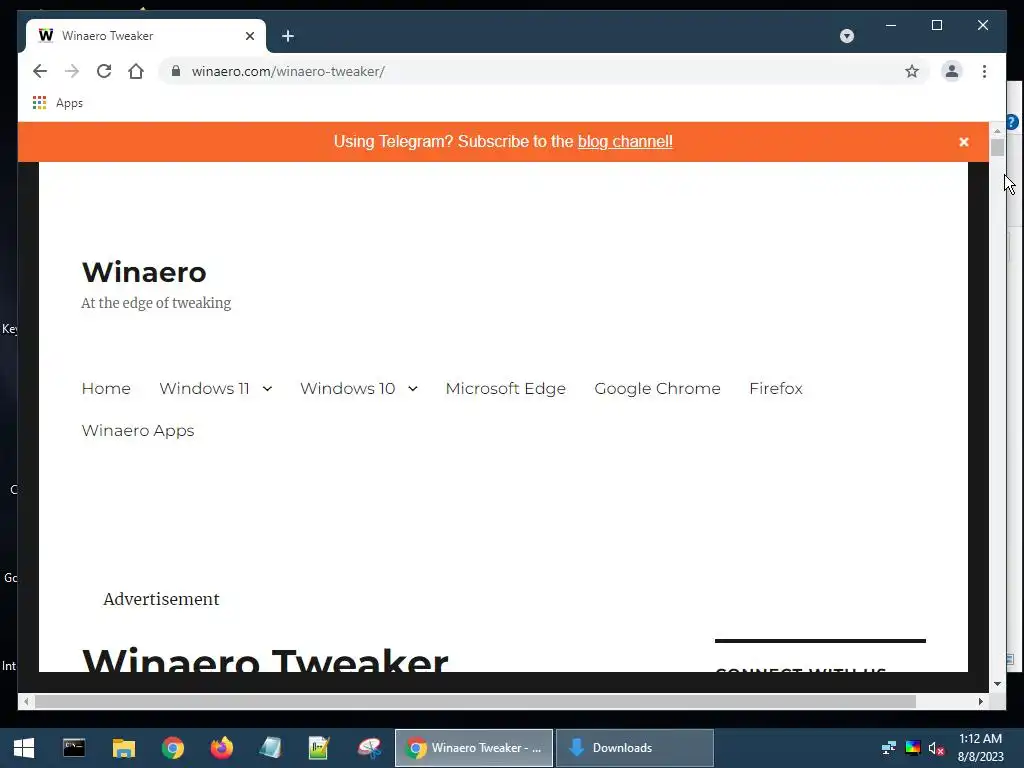This screenshot has height=768, width=1024.
Task: Open the Microsoft Edge section
Action: coord(505,389)
